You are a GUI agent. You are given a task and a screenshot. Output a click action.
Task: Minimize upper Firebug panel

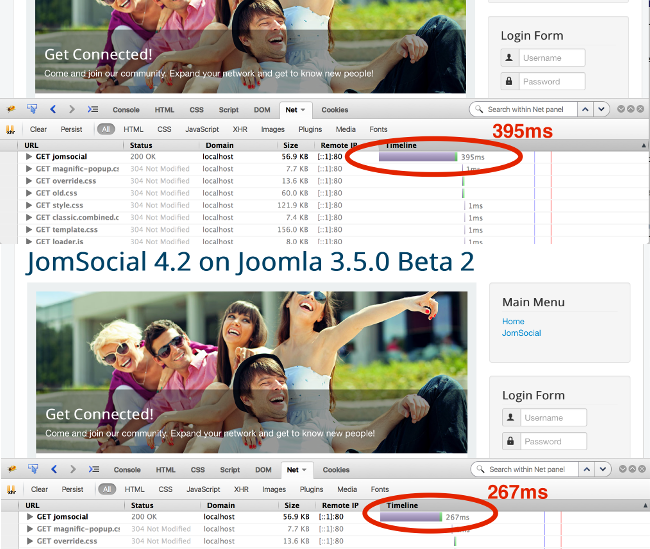pos(621,109)
